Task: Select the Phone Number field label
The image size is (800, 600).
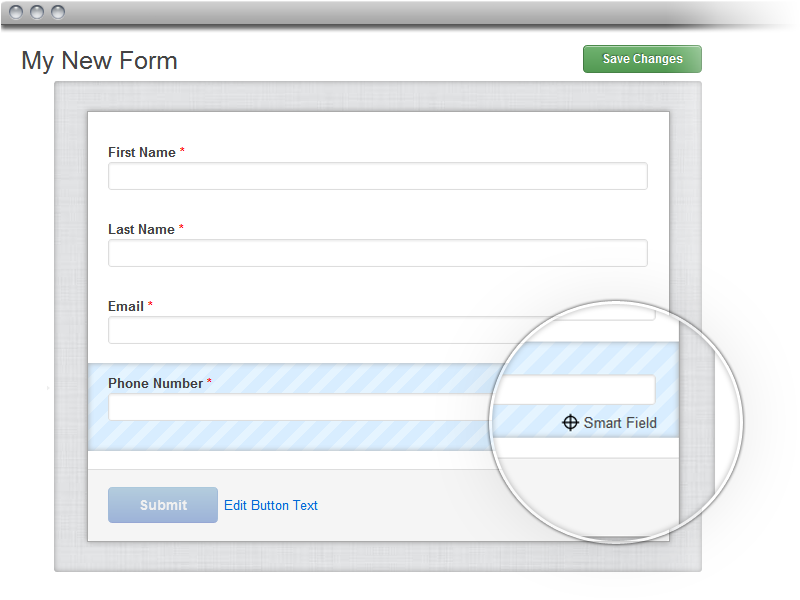Action: tap(155, 383)
